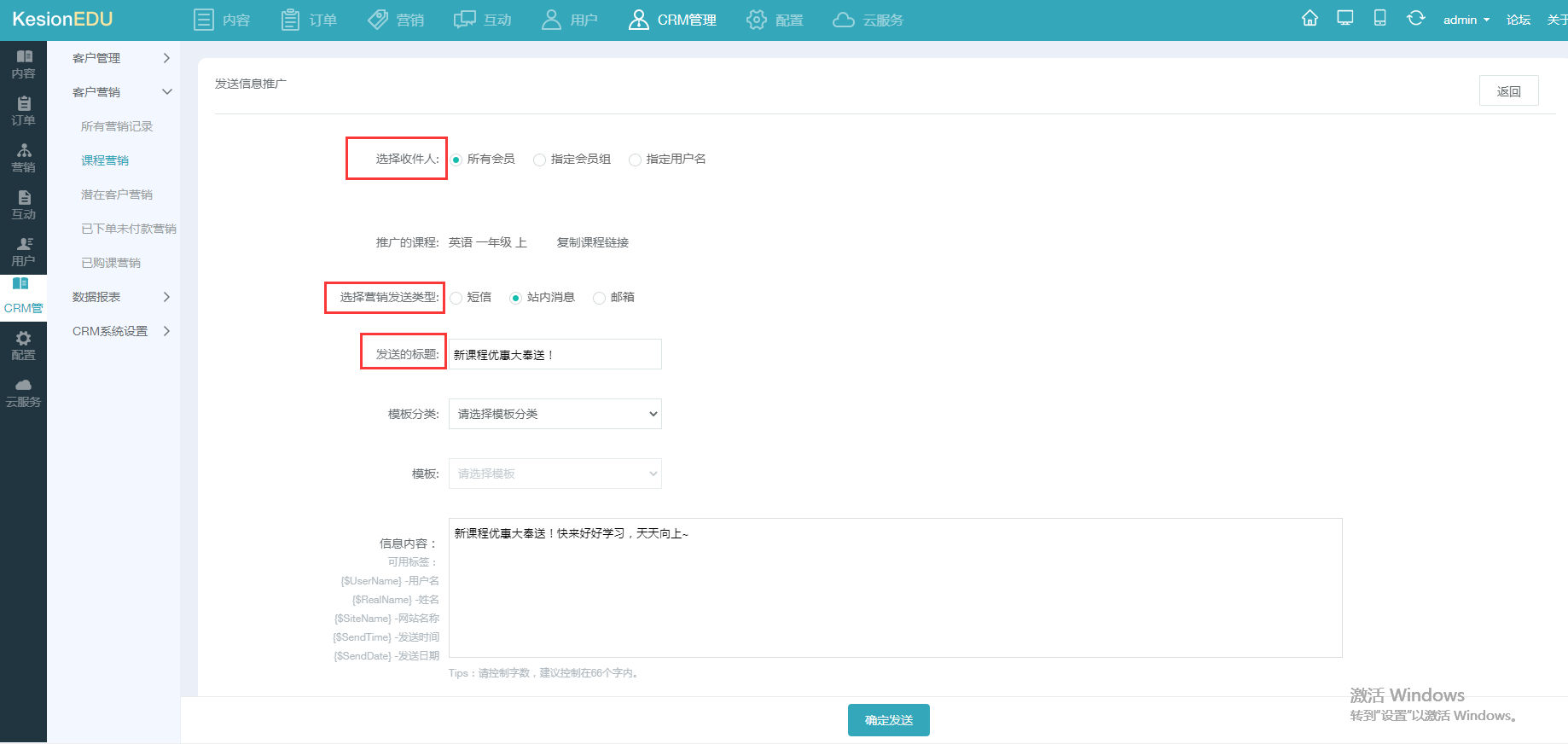
Task: Click the 确定发送 button
Action: tap(889, 720)
